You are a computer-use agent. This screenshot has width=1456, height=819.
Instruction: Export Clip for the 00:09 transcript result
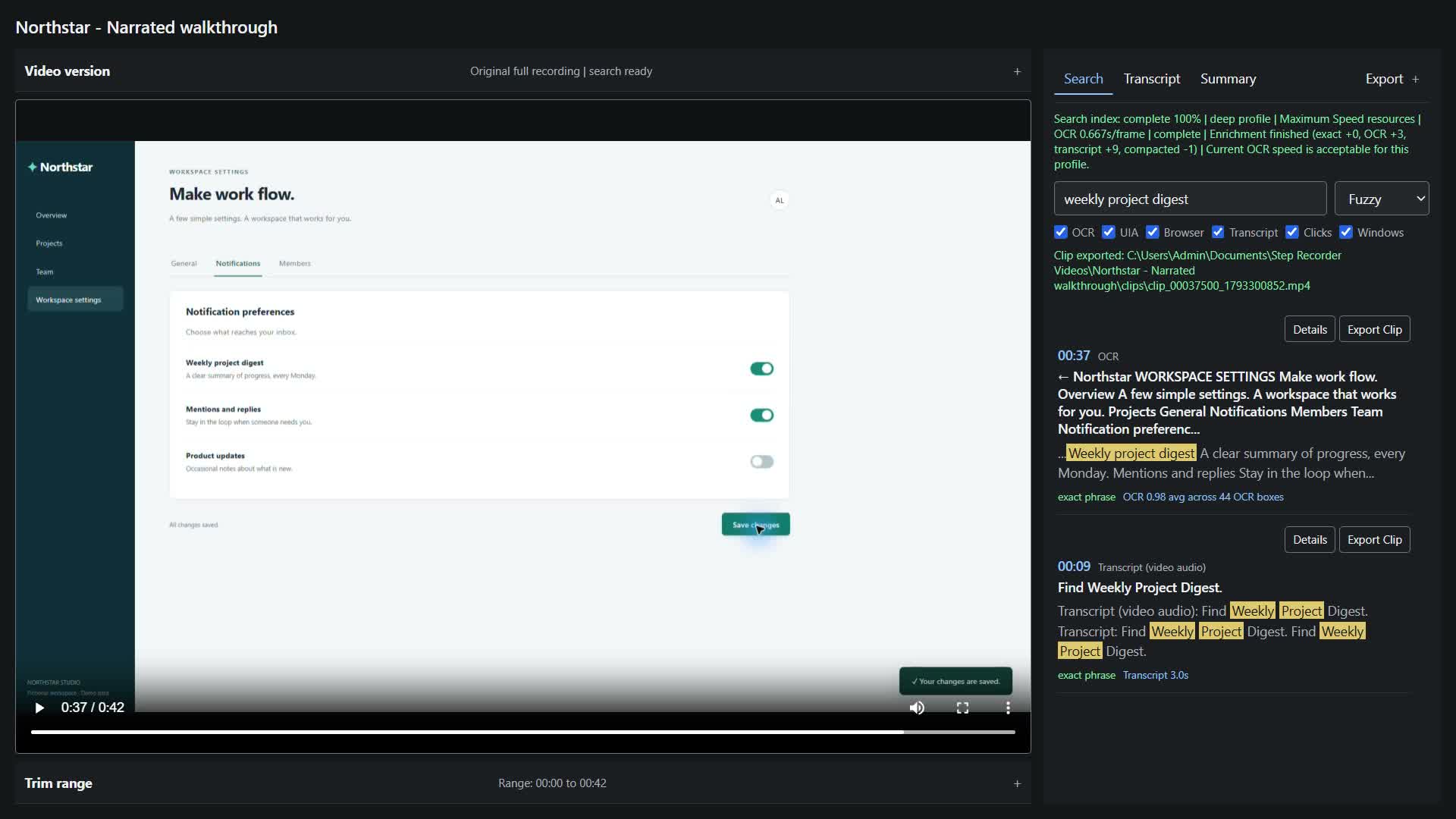pos(1374,540)
